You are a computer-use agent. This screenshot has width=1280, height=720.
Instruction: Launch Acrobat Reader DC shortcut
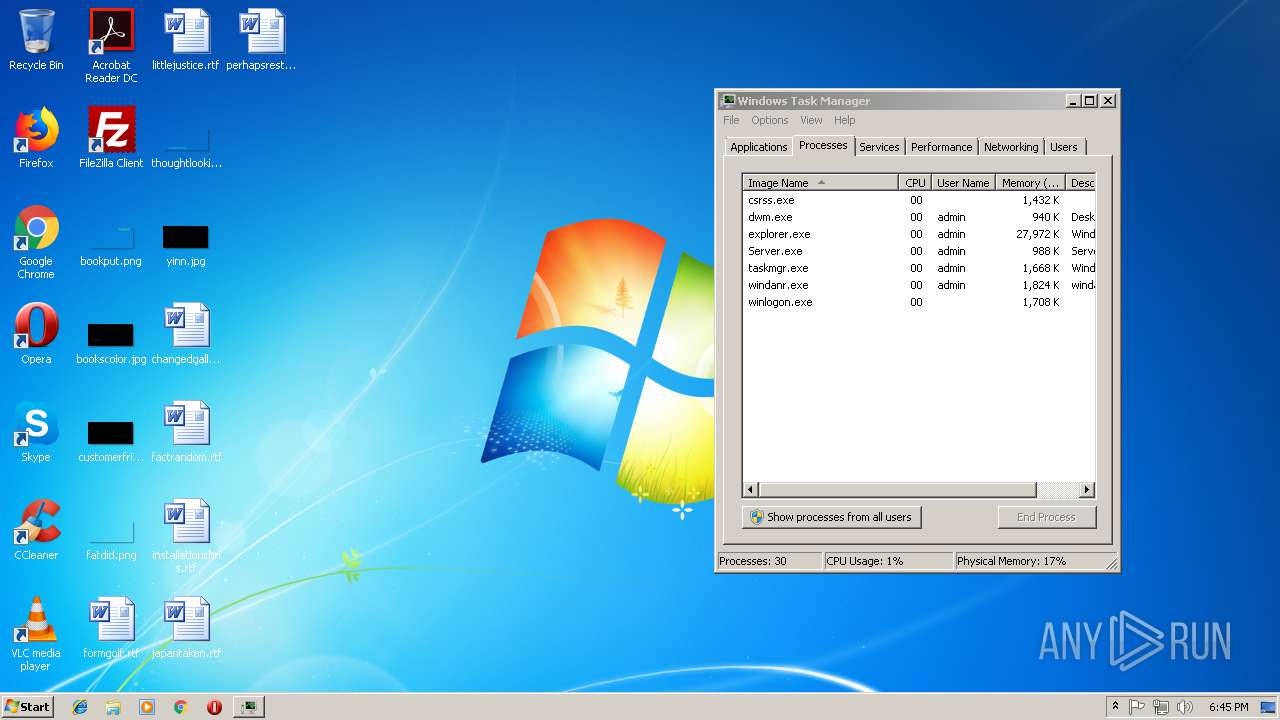(x=111, y=46)
